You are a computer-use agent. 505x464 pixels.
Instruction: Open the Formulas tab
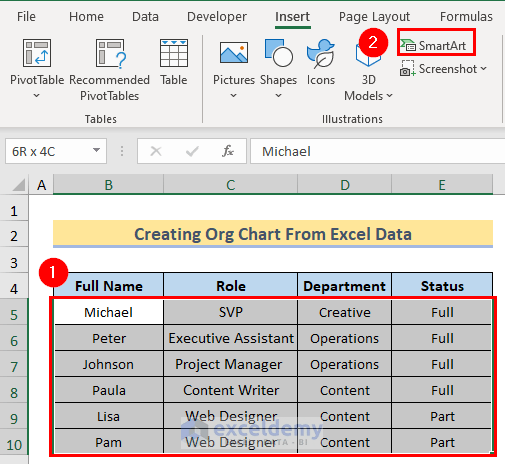click(x=466, y=16)
